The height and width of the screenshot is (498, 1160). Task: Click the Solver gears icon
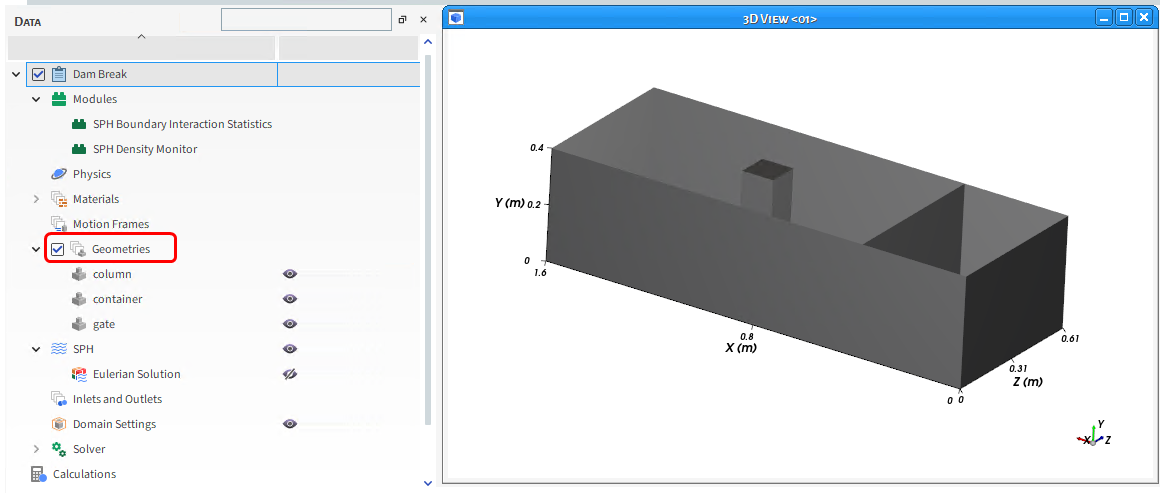59,449
